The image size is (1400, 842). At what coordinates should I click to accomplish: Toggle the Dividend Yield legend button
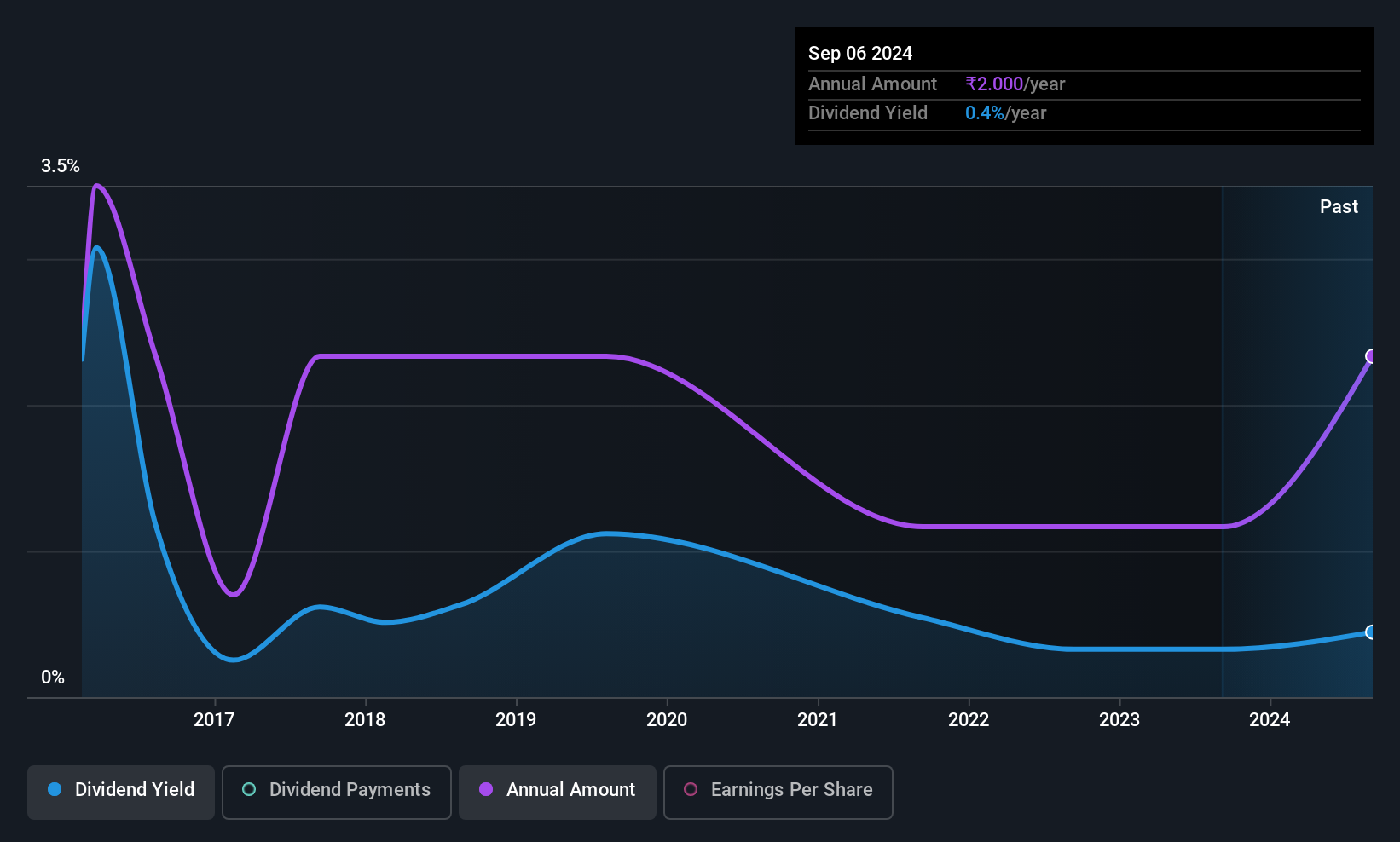pos(121,791)
